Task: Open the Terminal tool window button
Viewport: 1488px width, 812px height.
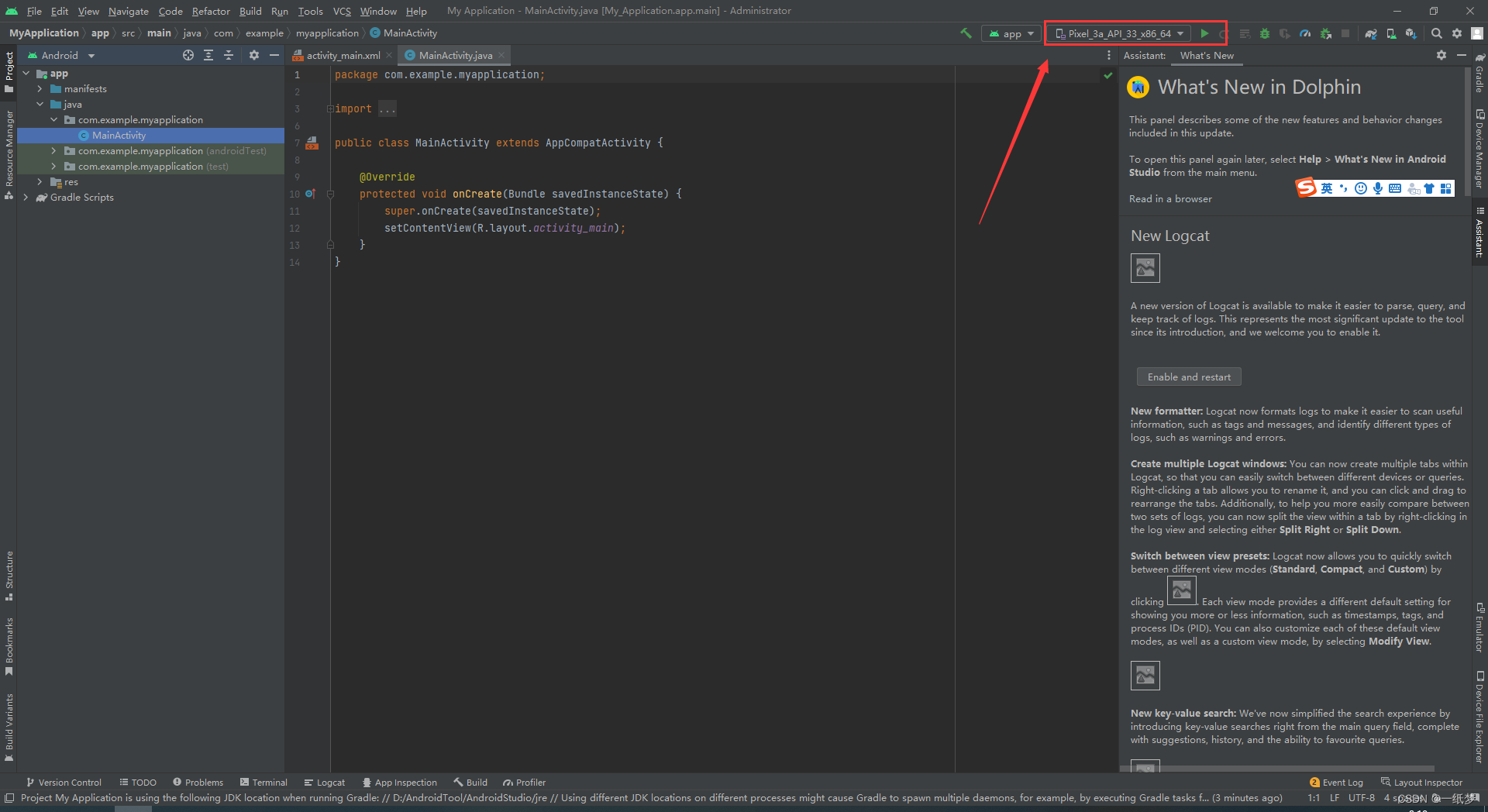Action: point(263,783)
